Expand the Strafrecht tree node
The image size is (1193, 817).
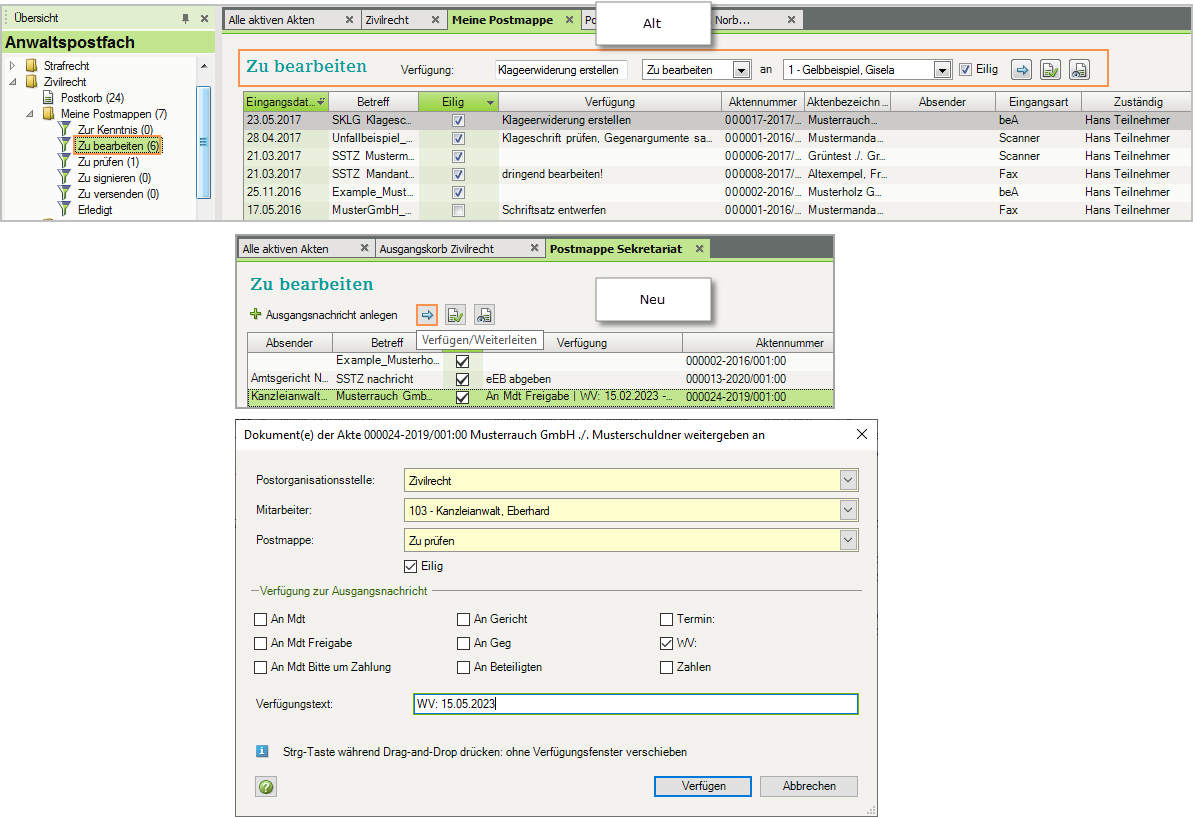point(13,66)
